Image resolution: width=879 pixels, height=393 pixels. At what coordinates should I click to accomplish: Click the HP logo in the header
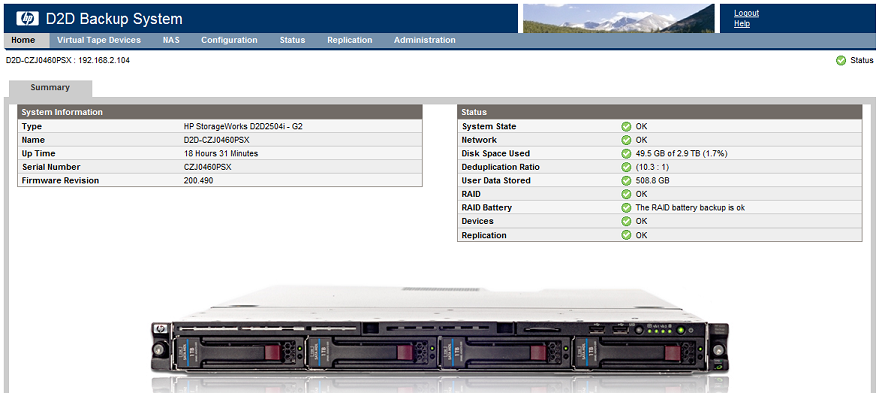[x=28, y=19]
